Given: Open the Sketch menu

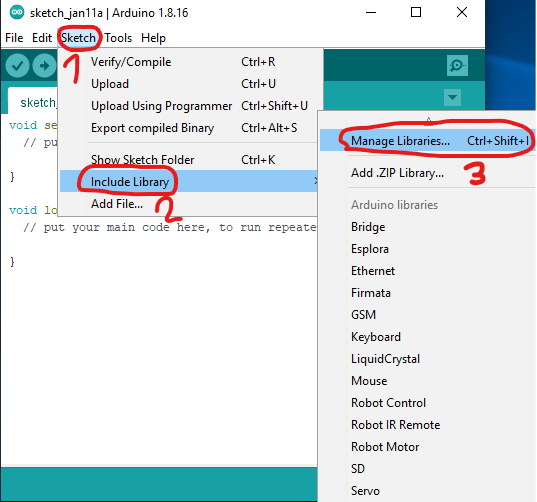Looking at the screenshot, I should coord(78,38).
